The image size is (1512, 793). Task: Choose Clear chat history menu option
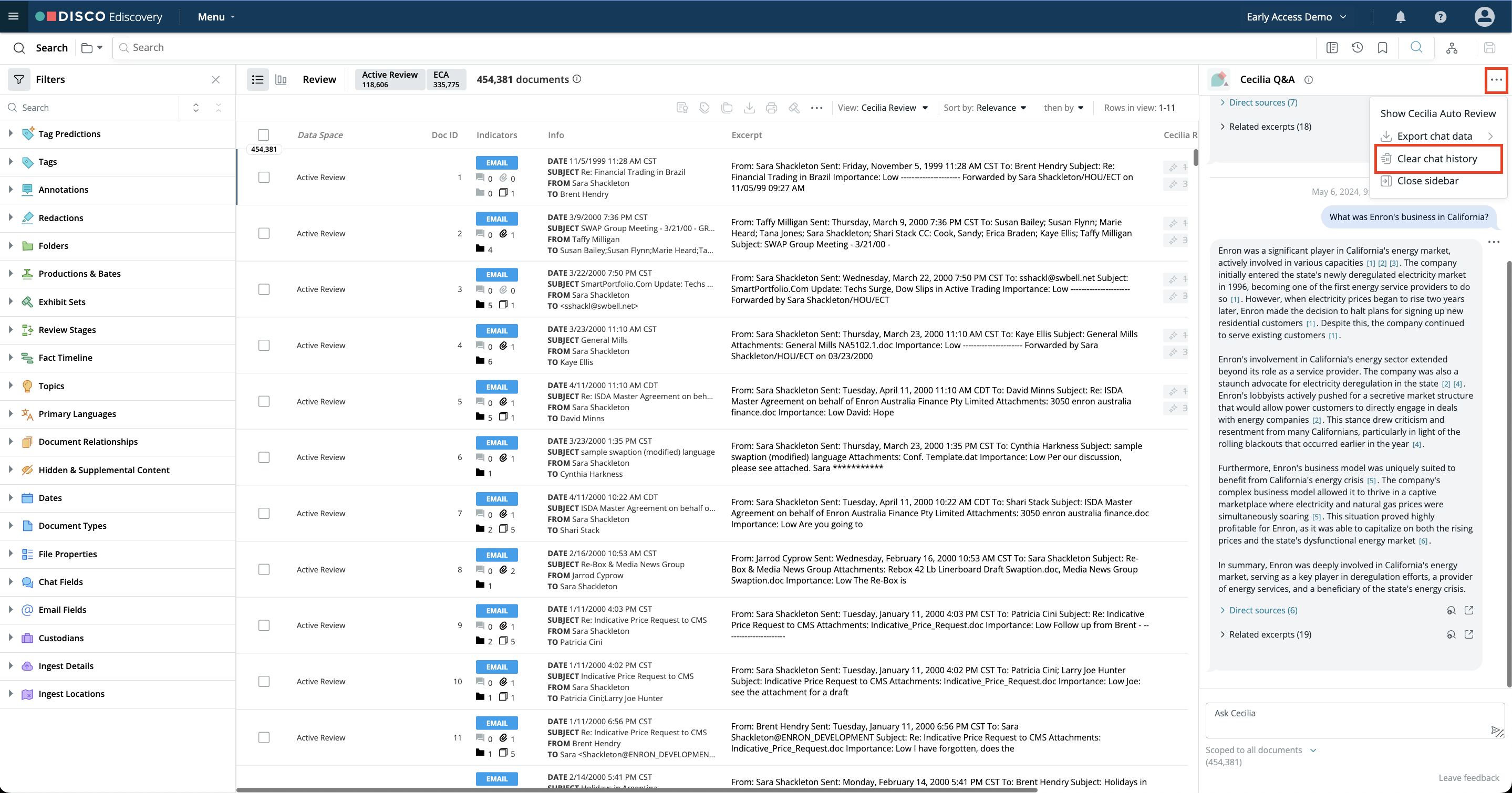(x=1436, y=159)
